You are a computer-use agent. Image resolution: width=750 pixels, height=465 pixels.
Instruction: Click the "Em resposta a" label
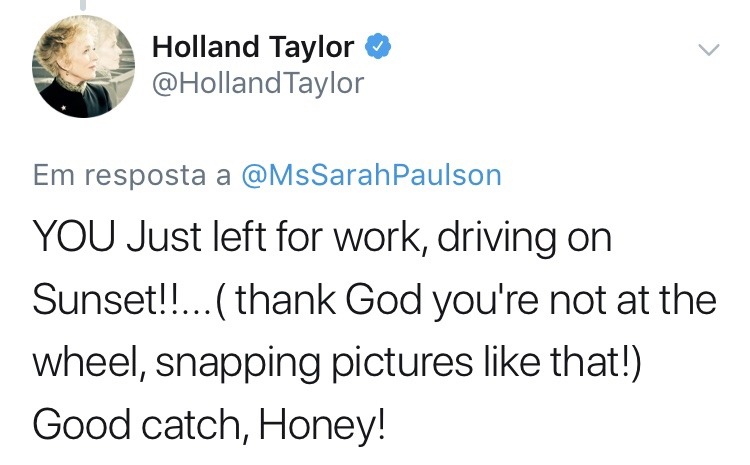(x=132, y=175)
